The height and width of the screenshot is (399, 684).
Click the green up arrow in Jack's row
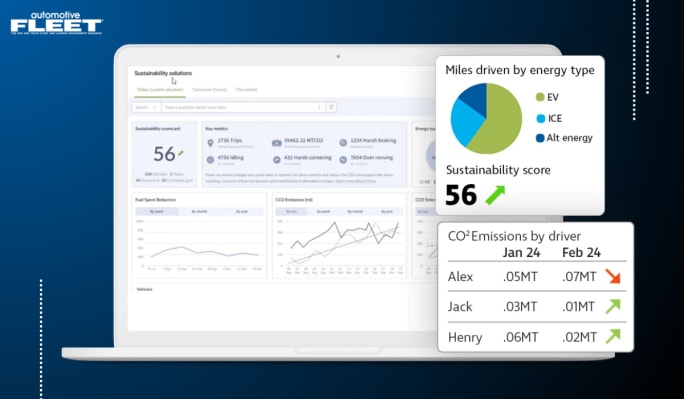613,307
